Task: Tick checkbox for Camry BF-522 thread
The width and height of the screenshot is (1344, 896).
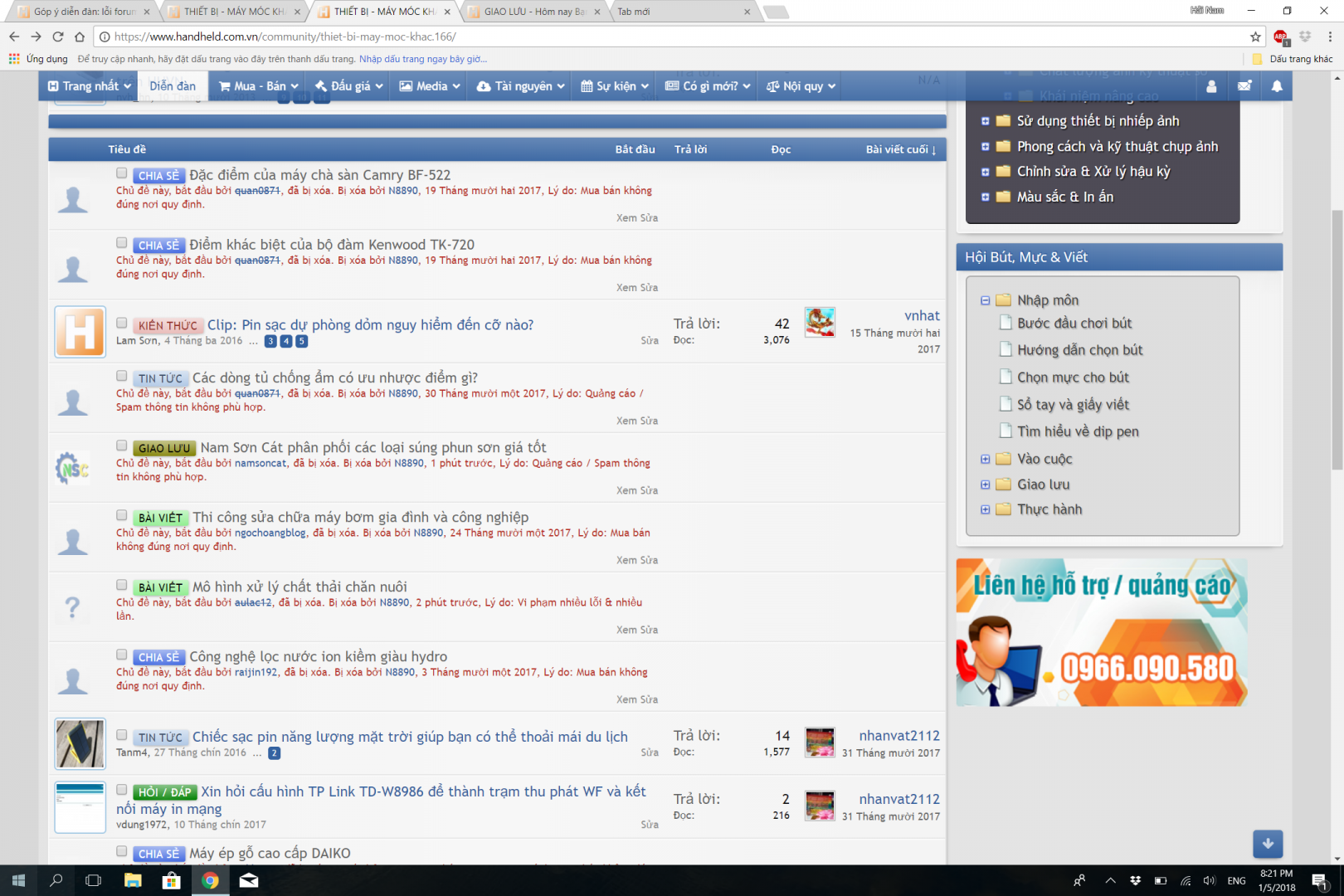Action: tap(122, 173)
